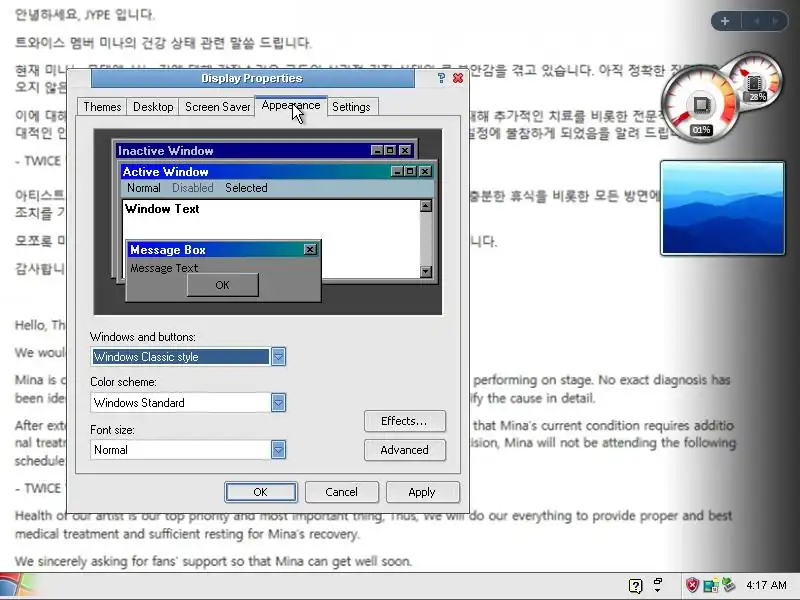Click the preview Inactive Window maximize icon
The height and width of the screenshot is (600, 800).
click(x=390, y=151)
